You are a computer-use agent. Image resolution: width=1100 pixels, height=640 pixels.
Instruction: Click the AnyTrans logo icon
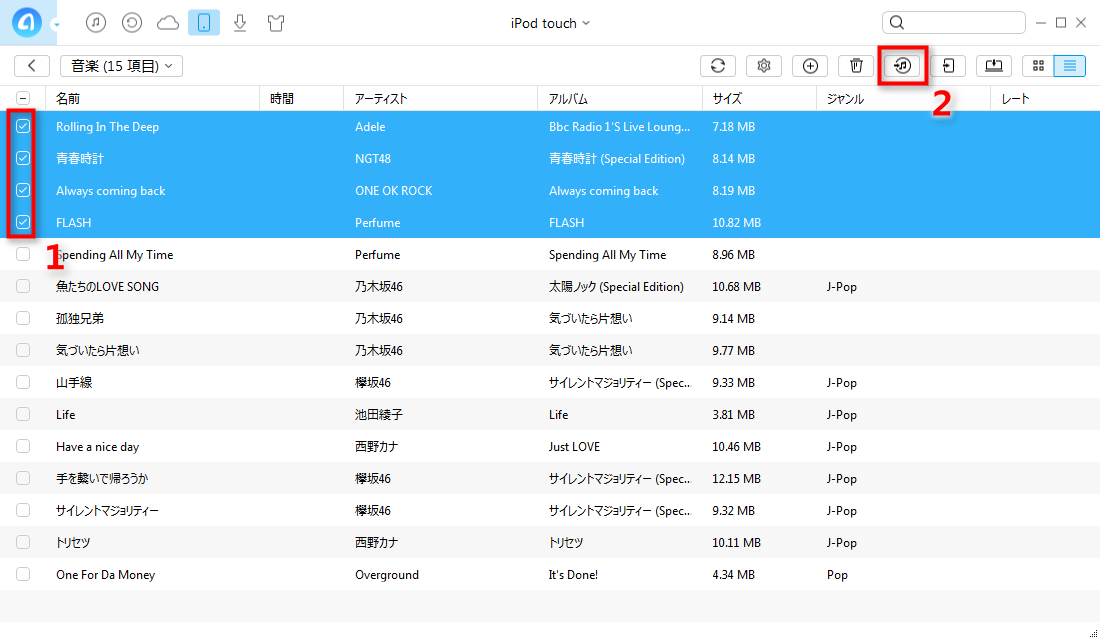26,22
